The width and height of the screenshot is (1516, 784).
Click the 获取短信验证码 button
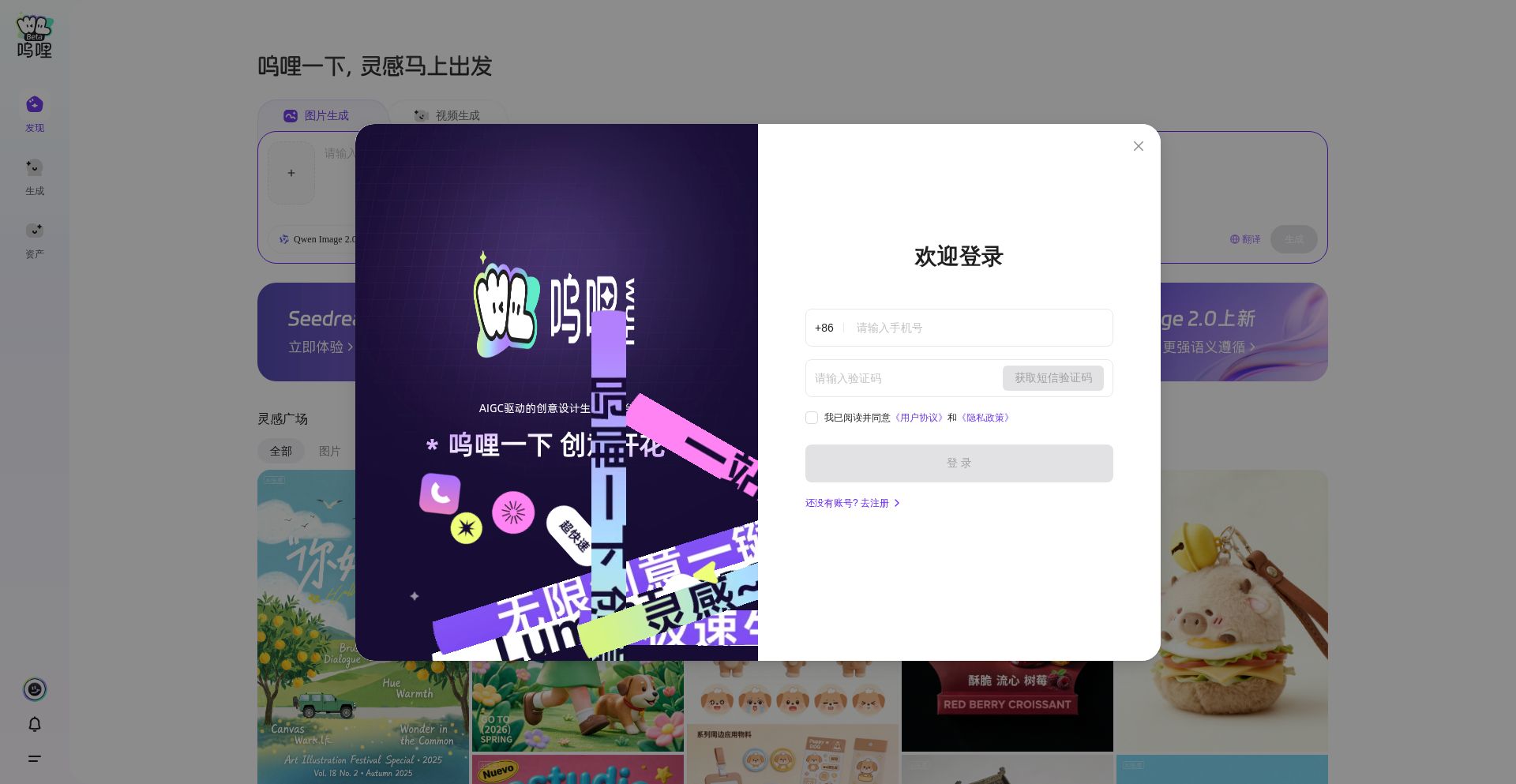tap(1053, 378)
